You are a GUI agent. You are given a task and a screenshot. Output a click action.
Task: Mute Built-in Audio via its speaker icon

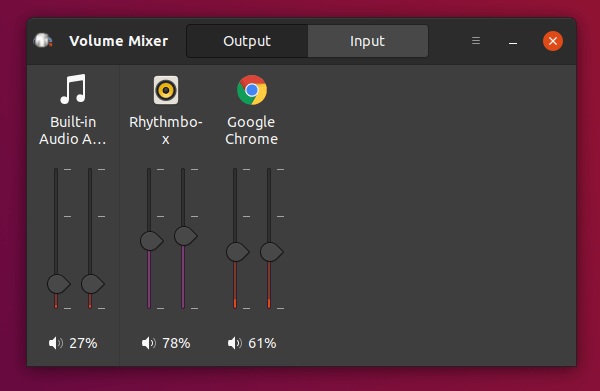[55, 343]
